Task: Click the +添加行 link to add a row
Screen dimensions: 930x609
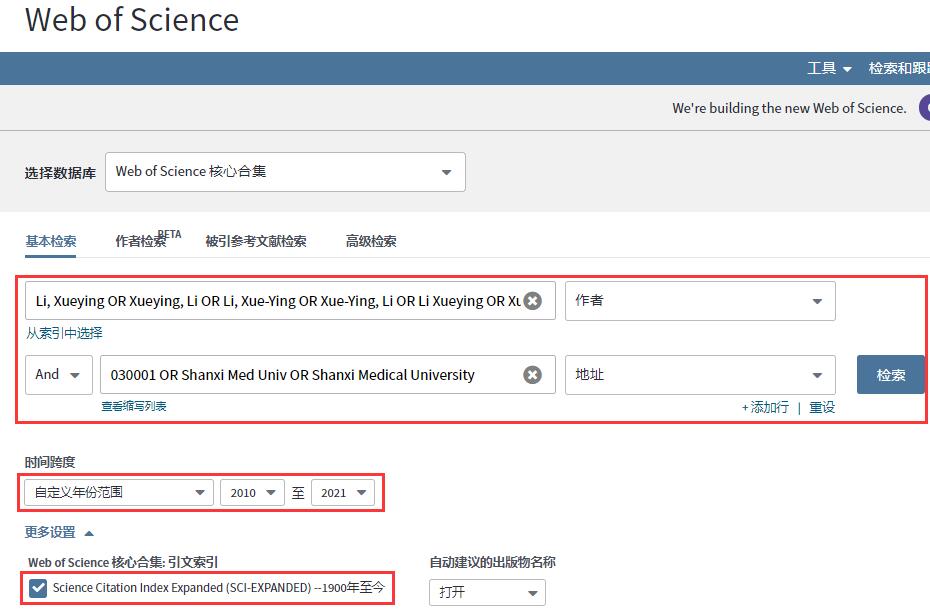Action: (766, 407)
